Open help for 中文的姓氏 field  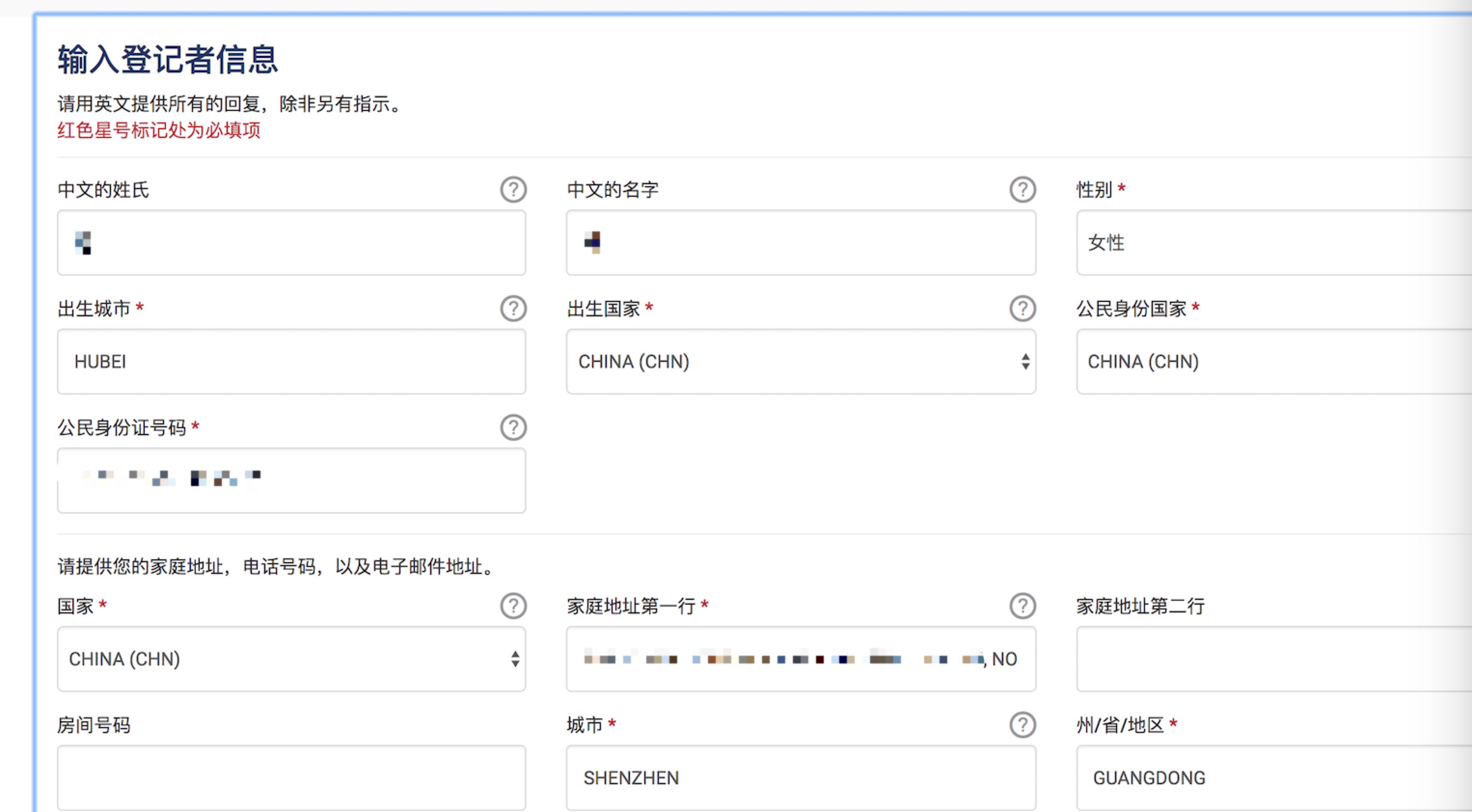coord(513,189)
